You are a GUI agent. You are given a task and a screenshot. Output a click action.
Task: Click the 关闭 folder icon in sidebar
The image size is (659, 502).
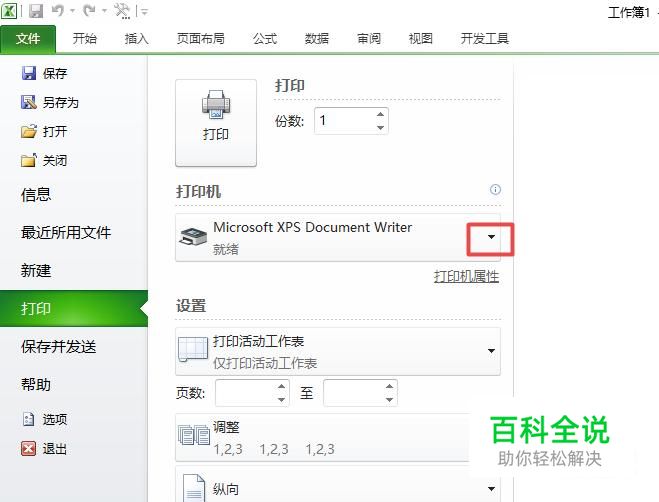pyautogui.click(x=29, y=160)
